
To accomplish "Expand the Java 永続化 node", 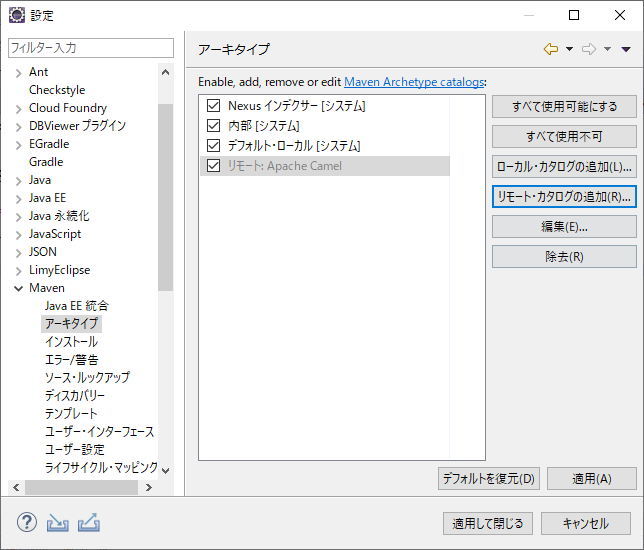I will [x=18, y=217].
